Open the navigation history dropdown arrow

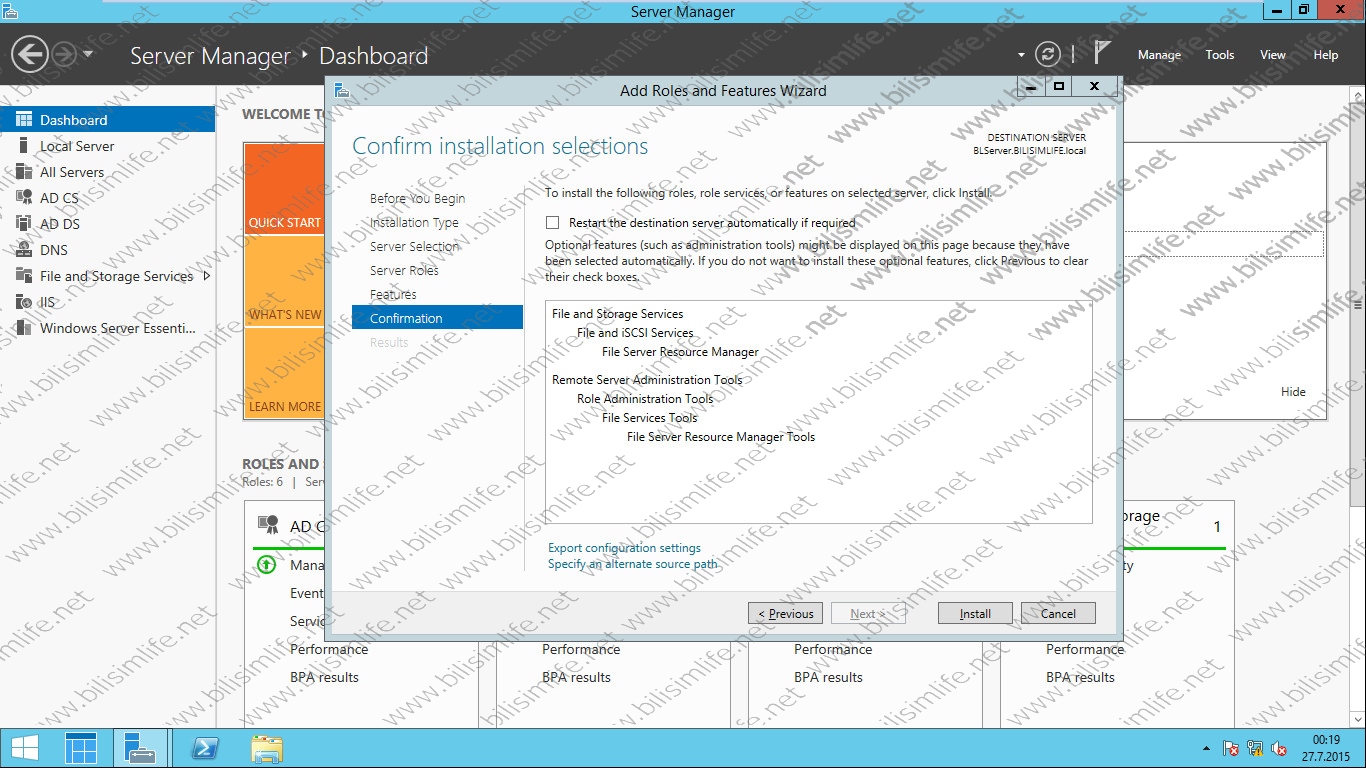pos(88,54)
